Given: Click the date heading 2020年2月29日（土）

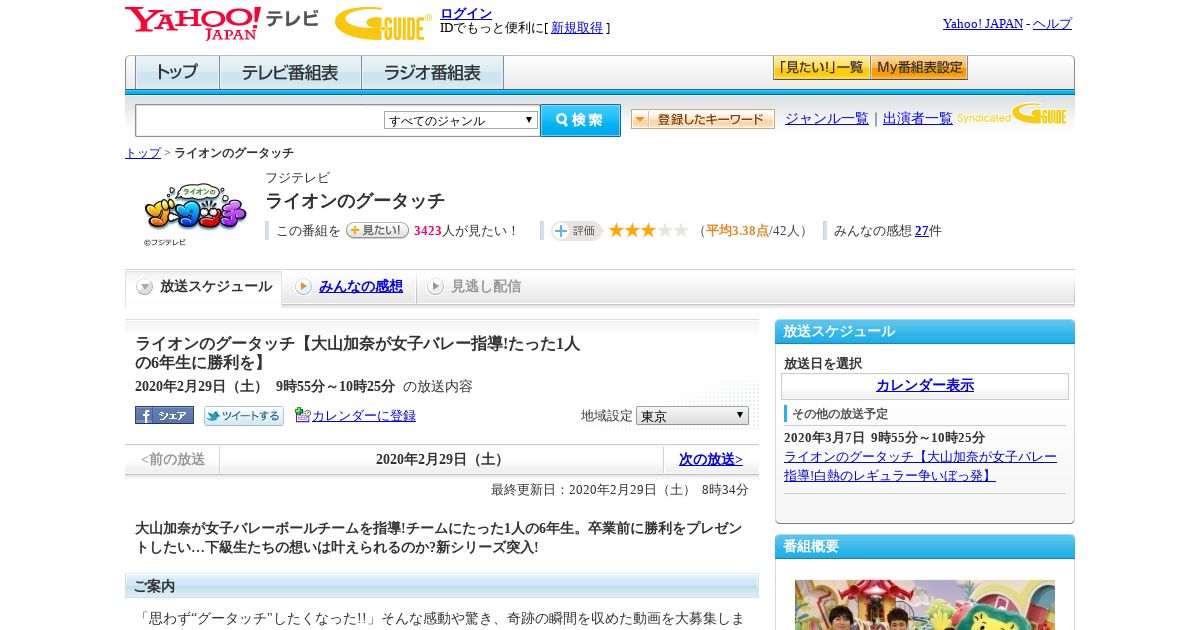Looking at the screenshot, I should 441,460.
